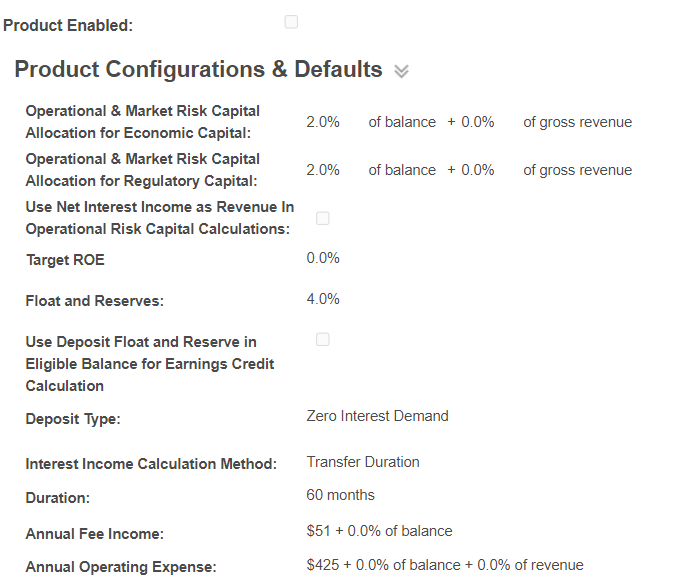
Task: Click the Interest Income Calculation Method label
Action: [x=151, y=464]
